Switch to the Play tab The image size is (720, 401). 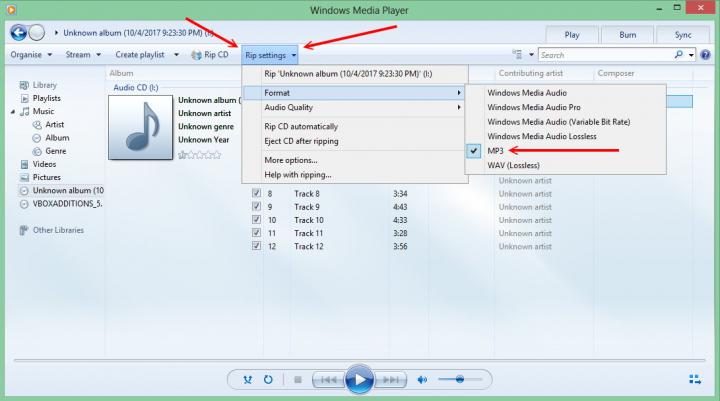[x=572, y=35]
